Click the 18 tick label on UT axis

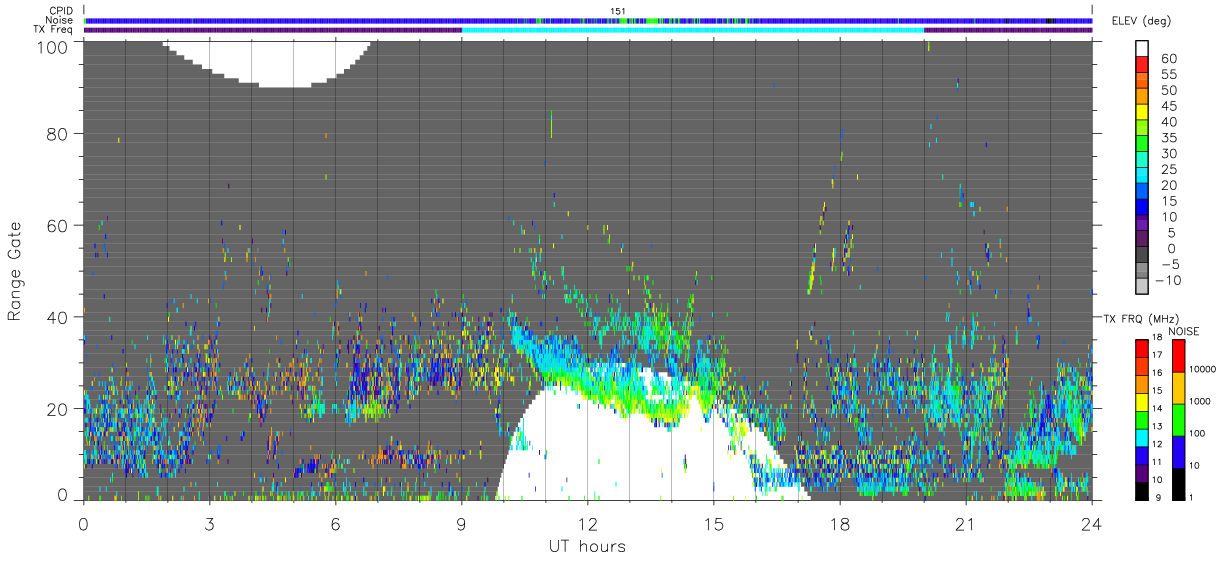839,523
